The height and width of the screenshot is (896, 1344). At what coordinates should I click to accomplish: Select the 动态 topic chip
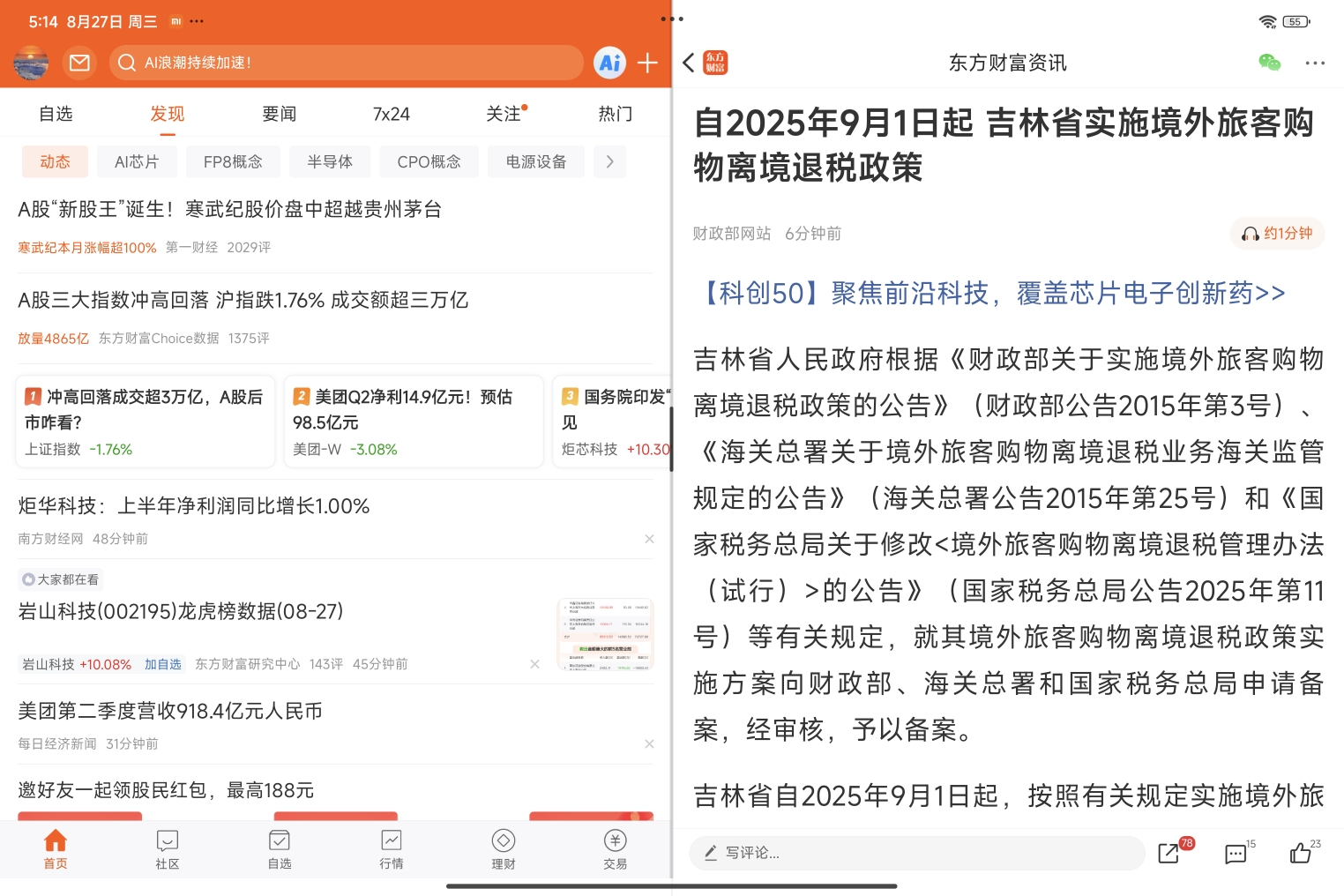tap(55, 161)
